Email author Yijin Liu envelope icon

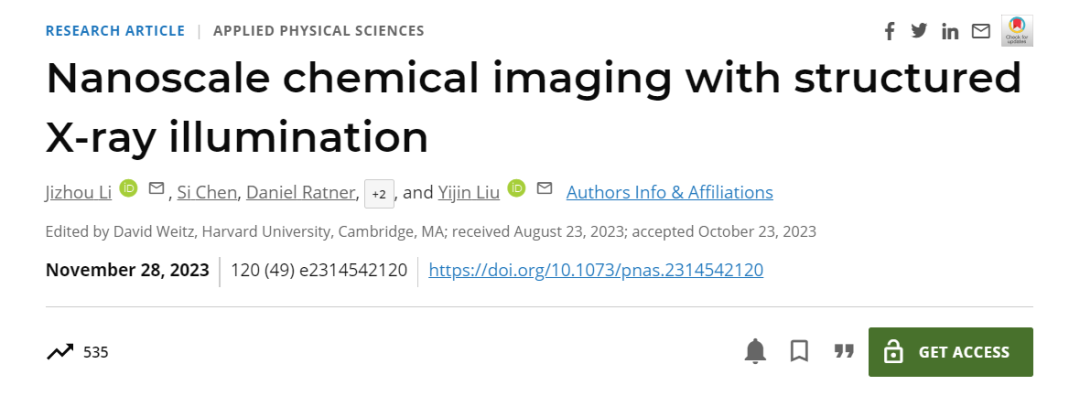545,188
